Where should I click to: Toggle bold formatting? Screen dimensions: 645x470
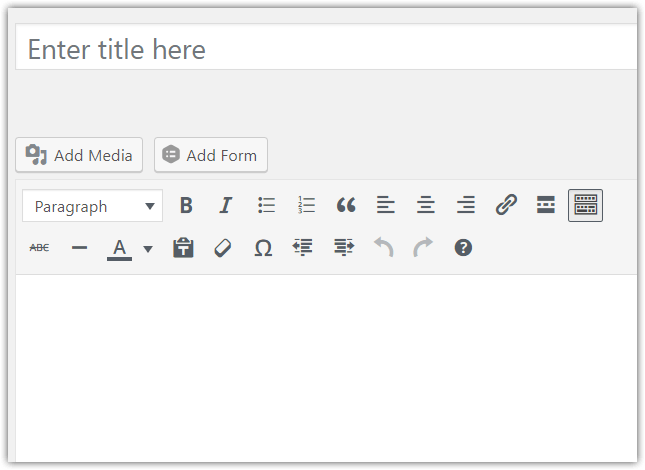coord(186,205)
